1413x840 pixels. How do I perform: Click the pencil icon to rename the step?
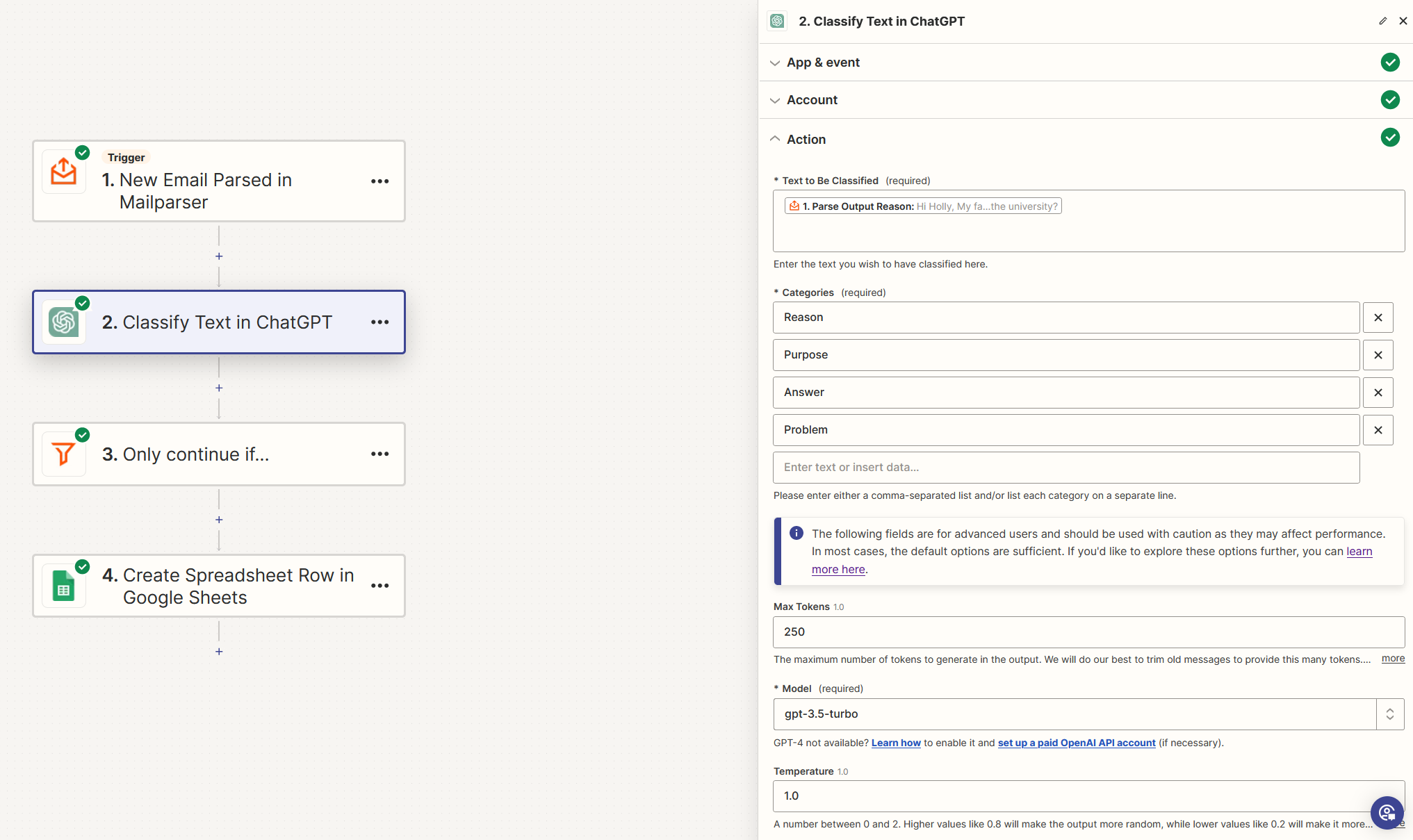tap(1383, 21)
